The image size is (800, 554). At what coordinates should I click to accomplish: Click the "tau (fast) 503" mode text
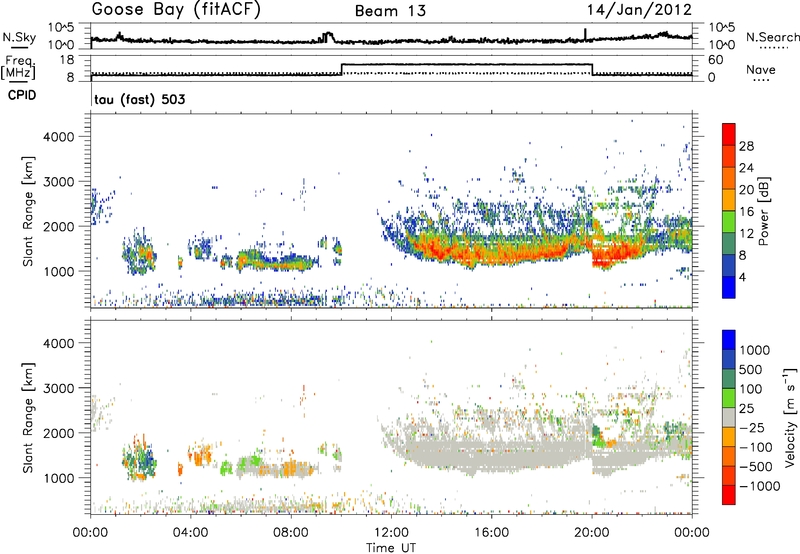tap(140, 99)
